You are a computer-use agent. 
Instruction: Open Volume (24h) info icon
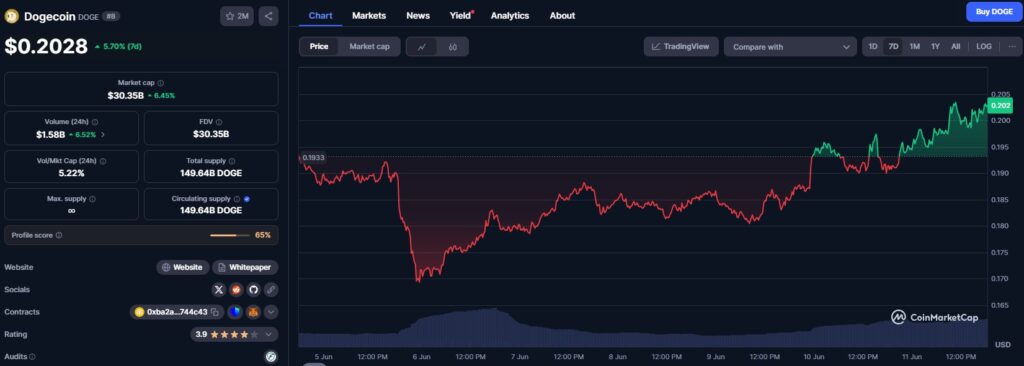(x=95, y=122)
